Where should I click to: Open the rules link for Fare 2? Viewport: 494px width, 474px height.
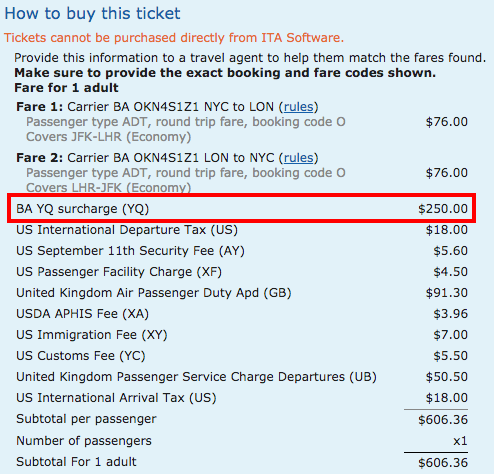pyautogui.click(x=298, y=158)
